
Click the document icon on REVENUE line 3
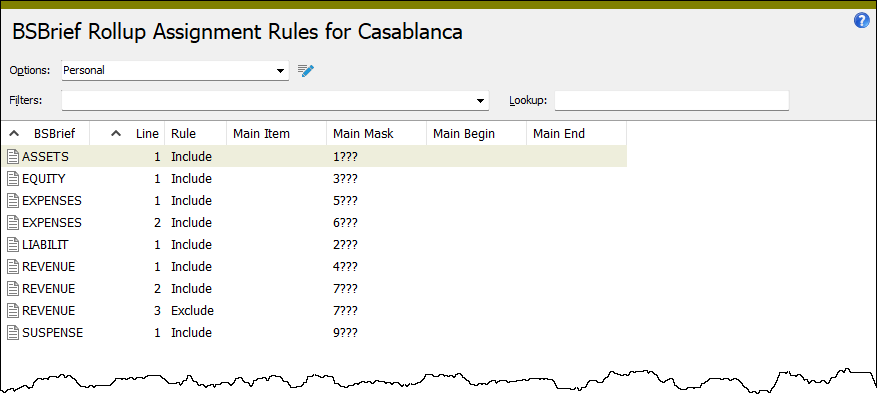[13, 310]
